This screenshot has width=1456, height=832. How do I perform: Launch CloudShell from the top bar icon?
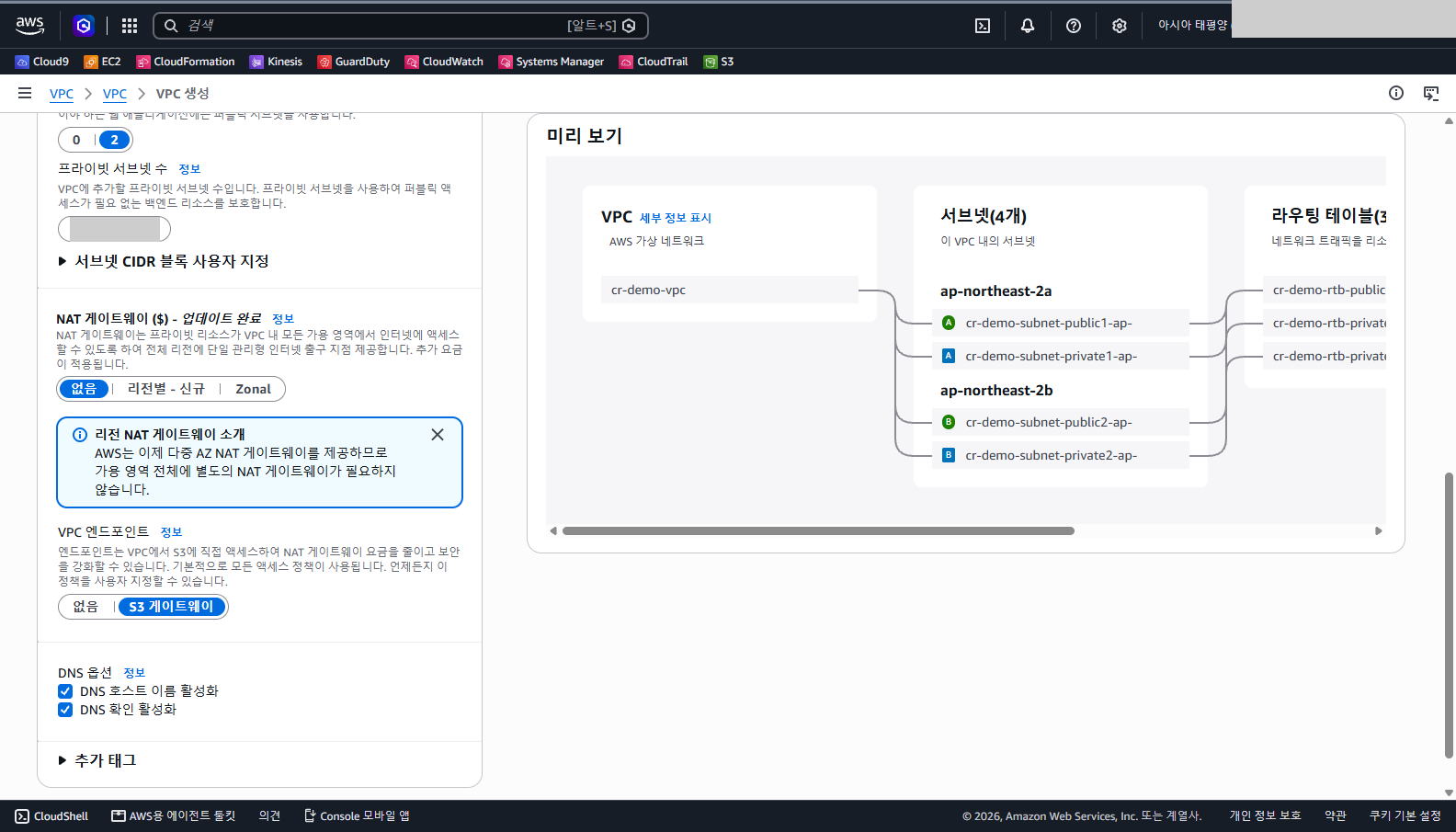point(983,26)
